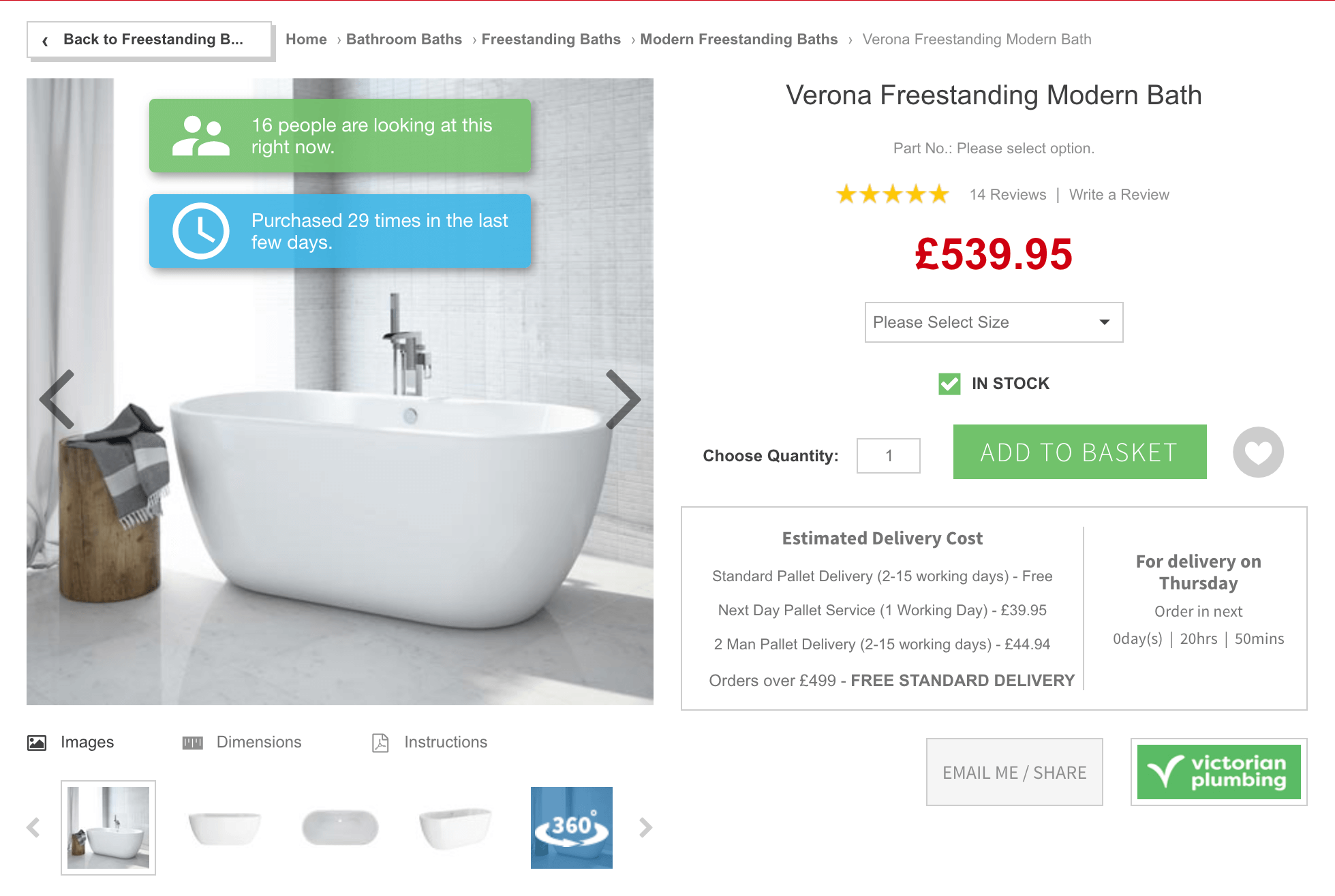This screenshot has width=1335, height=896.
Task: Click the right thumbnail carousel chevron
Action: click(x=645, y=828)
